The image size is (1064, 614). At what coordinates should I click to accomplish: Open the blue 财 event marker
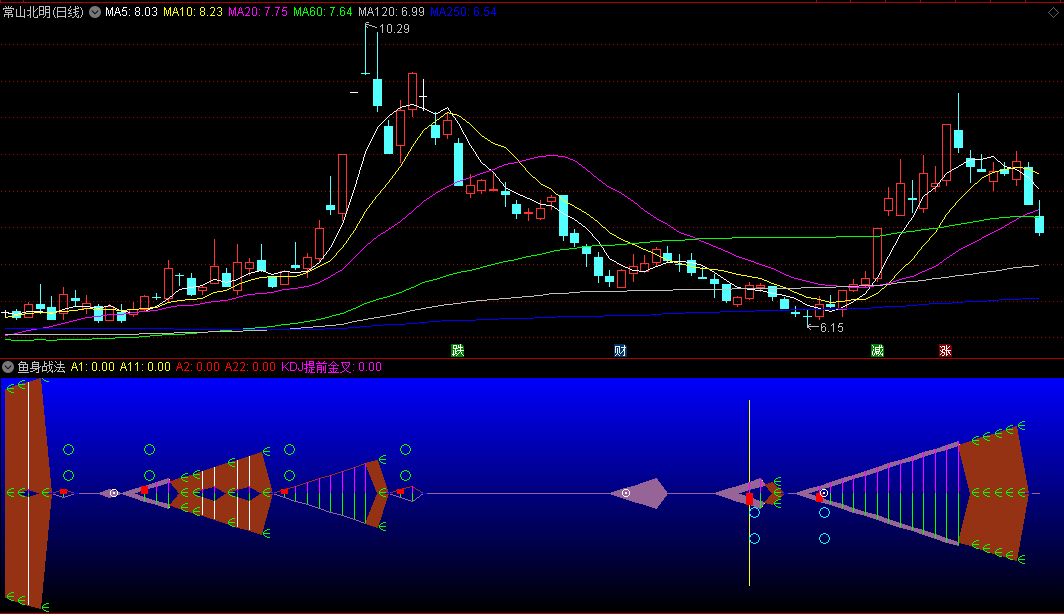pos(620,350)
